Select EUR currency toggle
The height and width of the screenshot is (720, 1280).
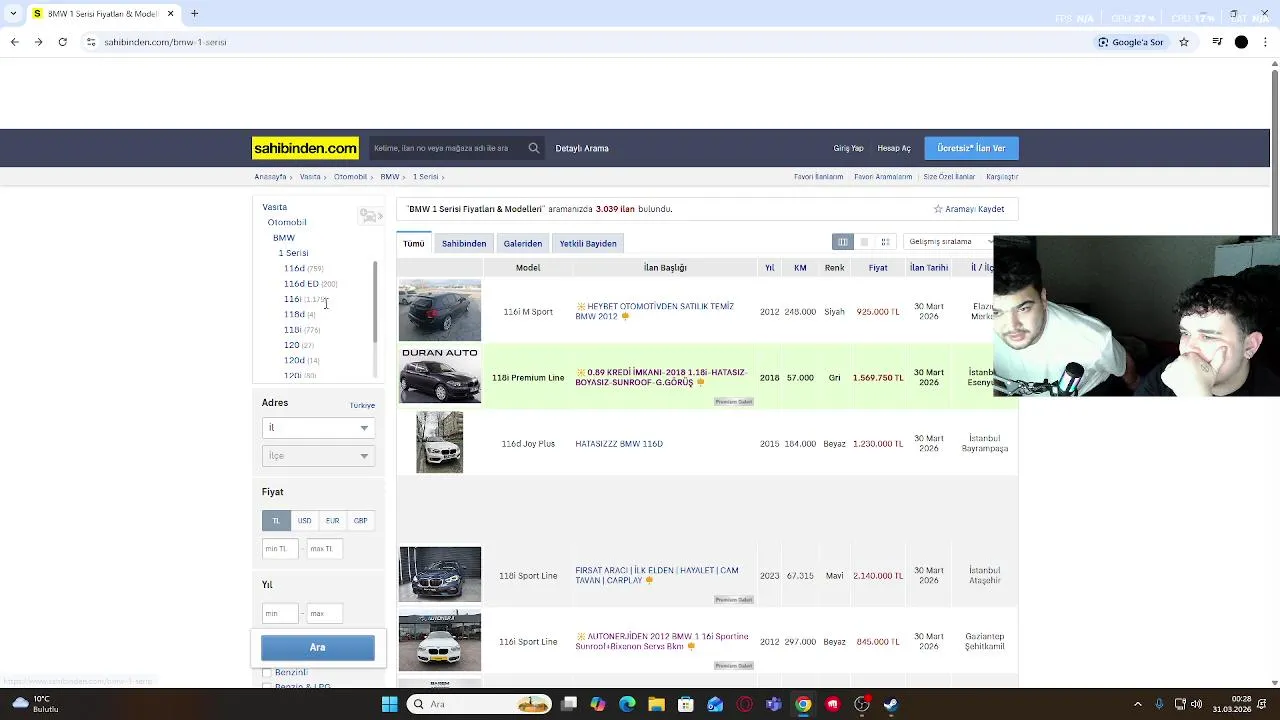[332, 520]
